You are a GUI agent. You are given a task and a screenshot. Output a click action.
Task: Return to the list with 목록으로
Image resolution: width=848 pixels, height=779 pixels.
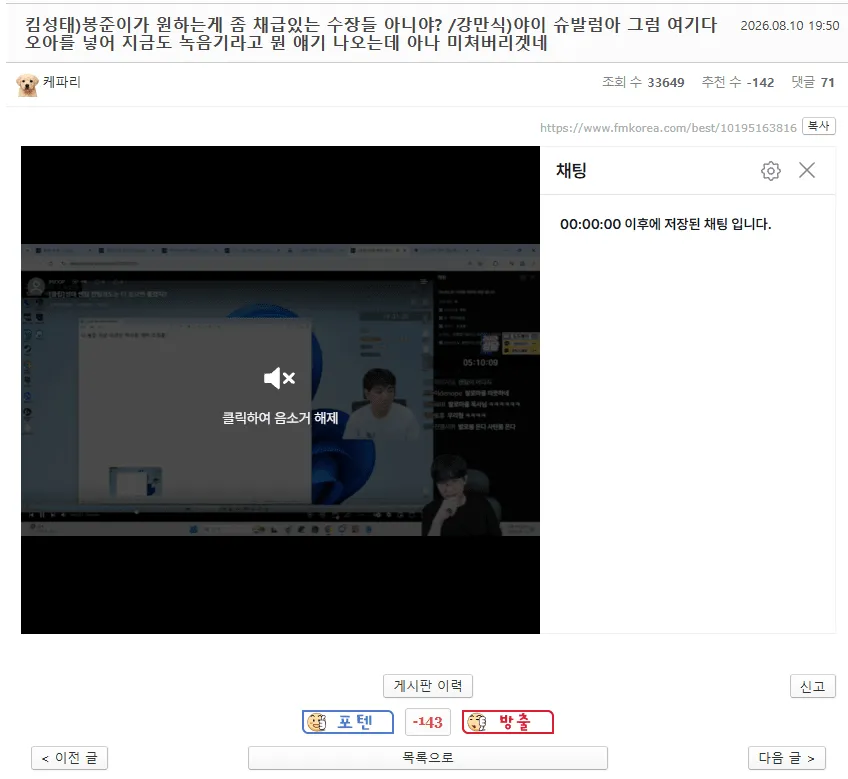(427, 758)
